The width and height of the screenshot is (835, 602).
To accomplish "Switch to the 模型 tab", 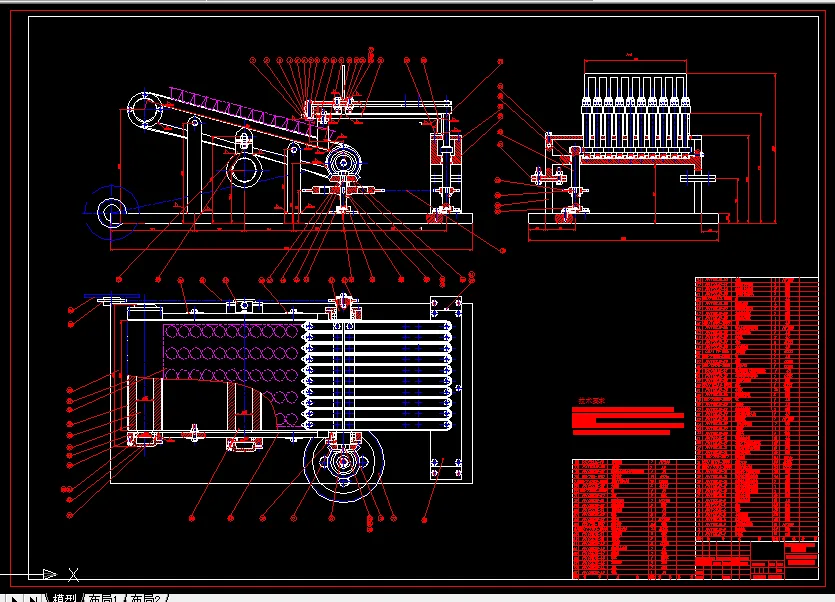I will (x=64, y=598).
